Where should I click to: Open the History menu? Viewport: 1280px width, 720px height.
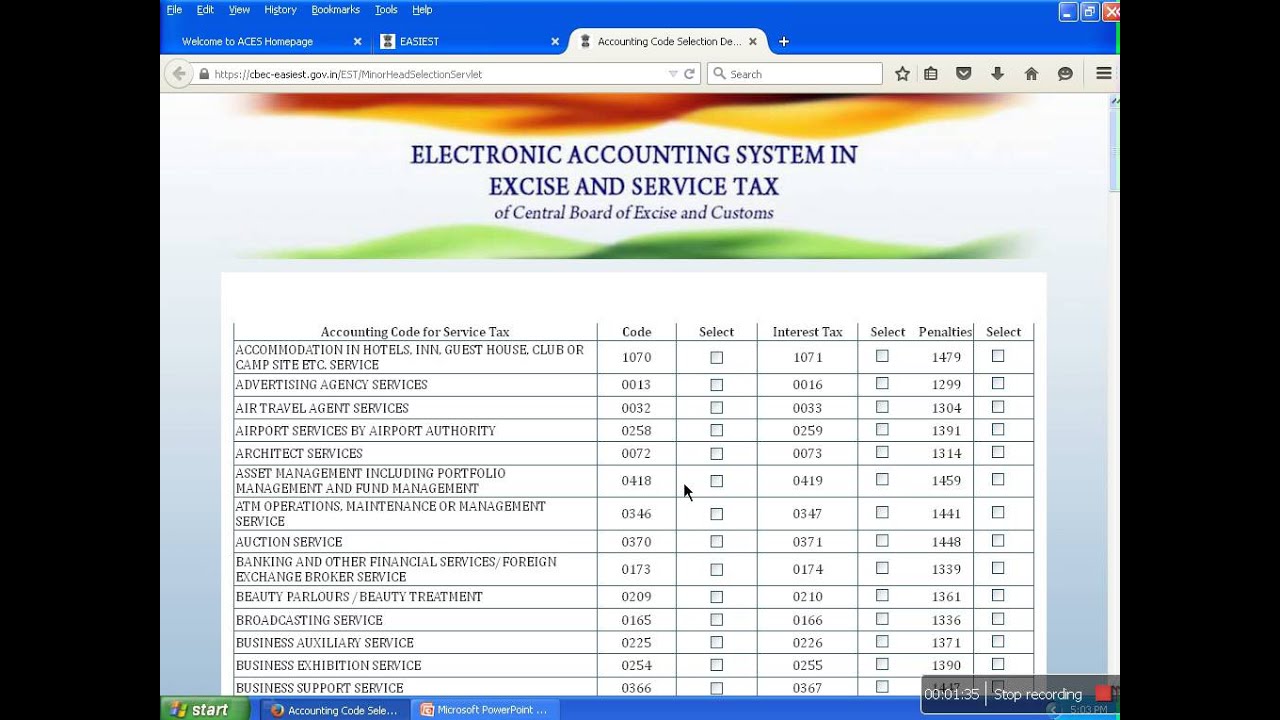tap(280, 9)
